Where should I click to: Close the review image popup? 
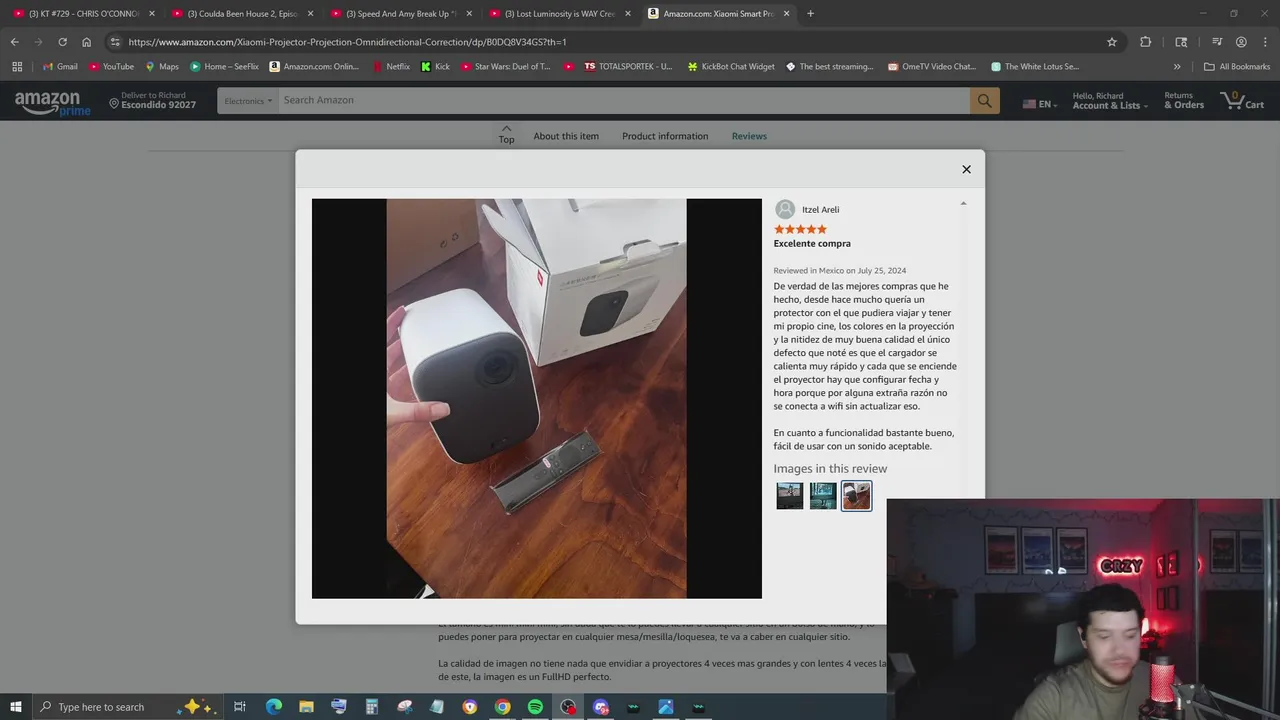click(x=966, y=169)
